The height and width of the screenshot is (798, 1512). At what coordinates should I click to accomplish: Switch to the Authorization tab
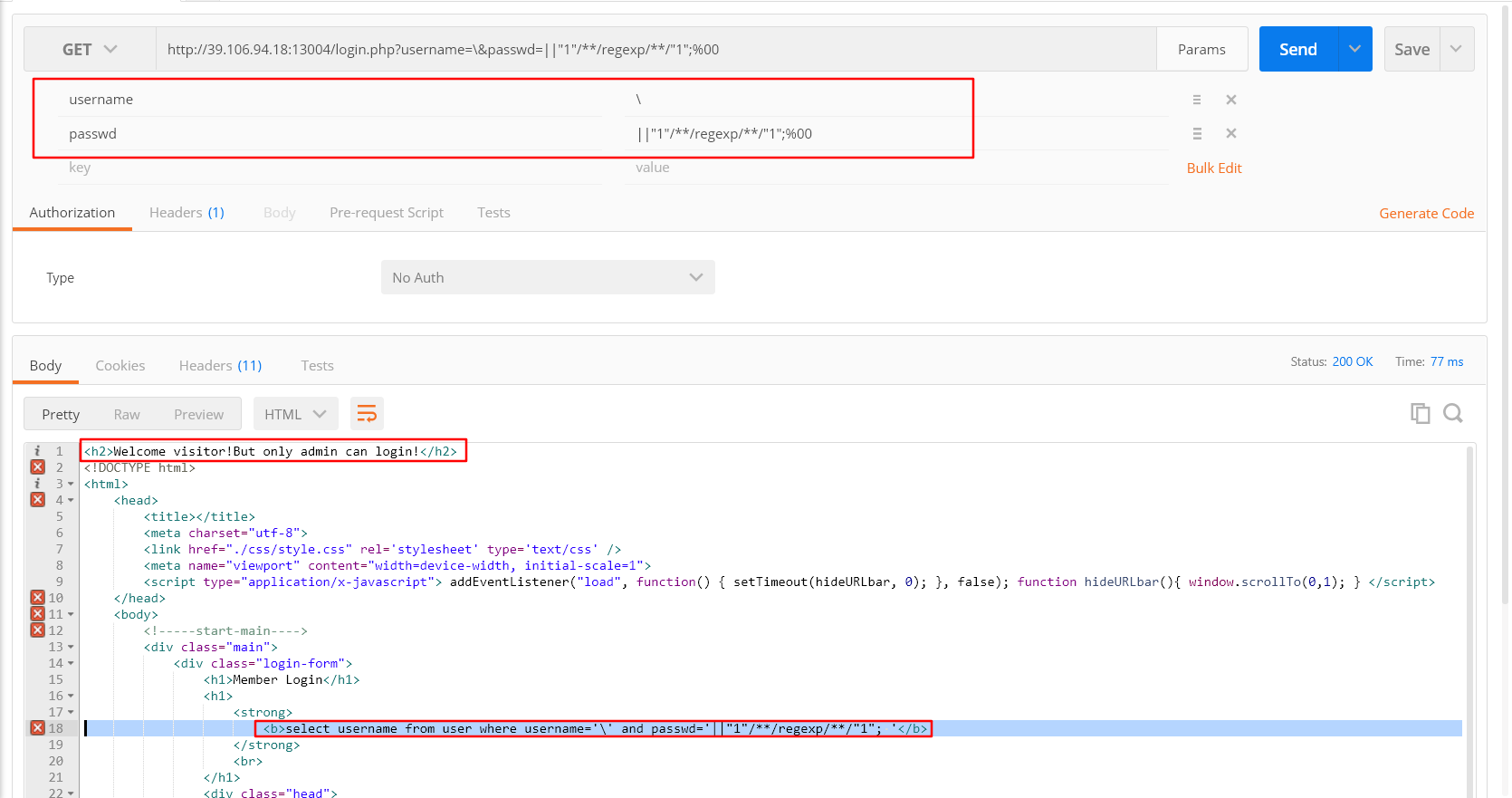[x=72, y=213]
